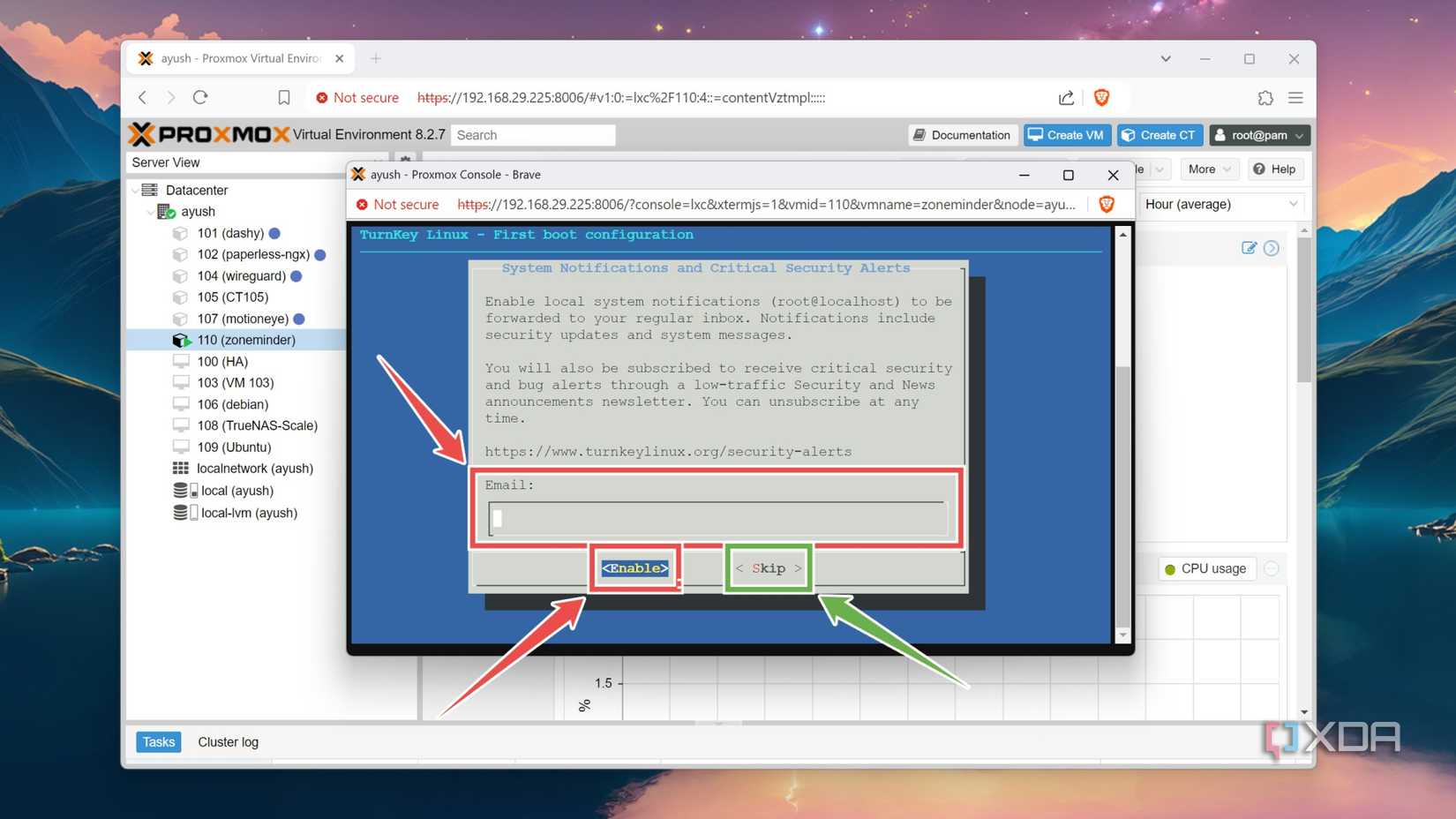This screenshot has width=1456, height=819.
Task: Select VM 106 (debian)
Action: [232, 404]
